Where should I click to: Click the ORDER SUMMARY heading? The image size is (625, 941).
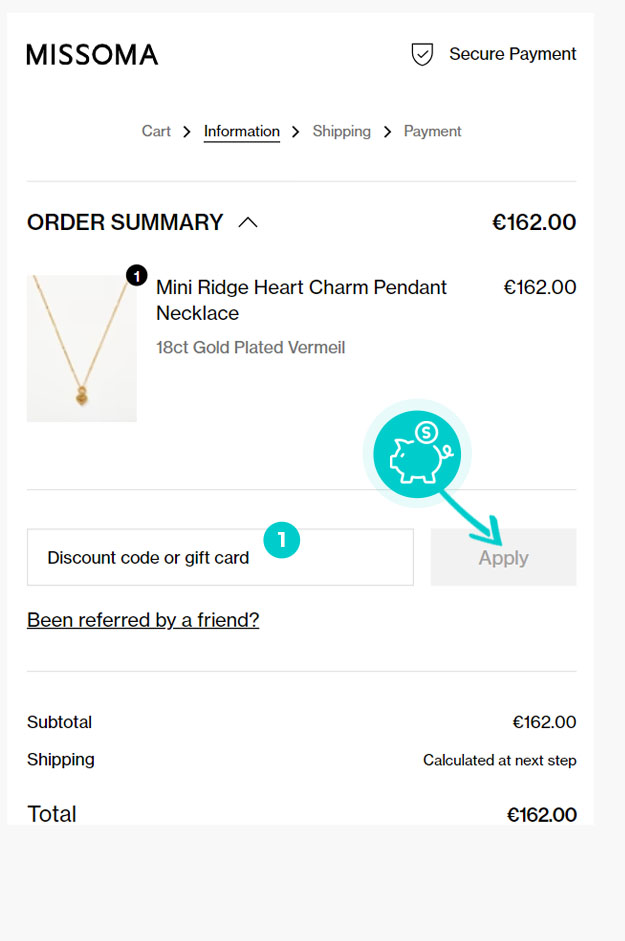pyautogui.click(x=125, y=222)
